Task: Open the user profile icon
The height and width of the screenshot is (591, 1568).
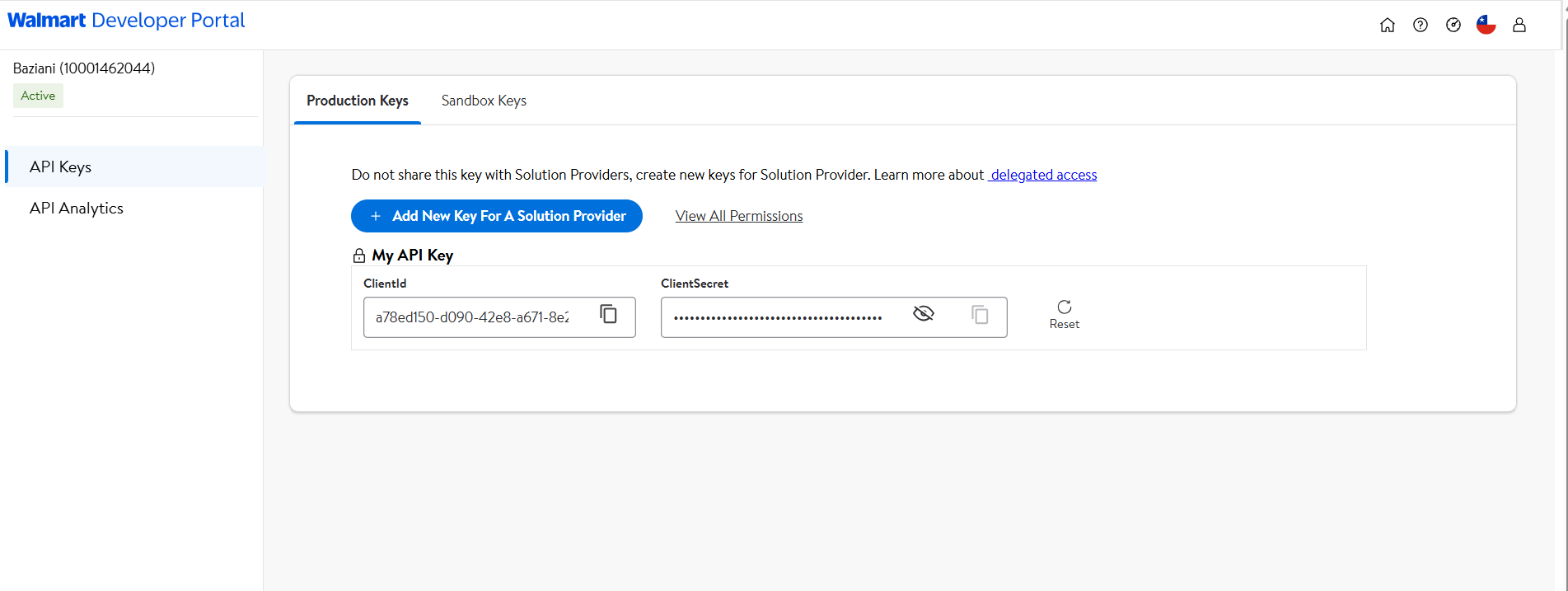Action: [x=1519, y=26]
